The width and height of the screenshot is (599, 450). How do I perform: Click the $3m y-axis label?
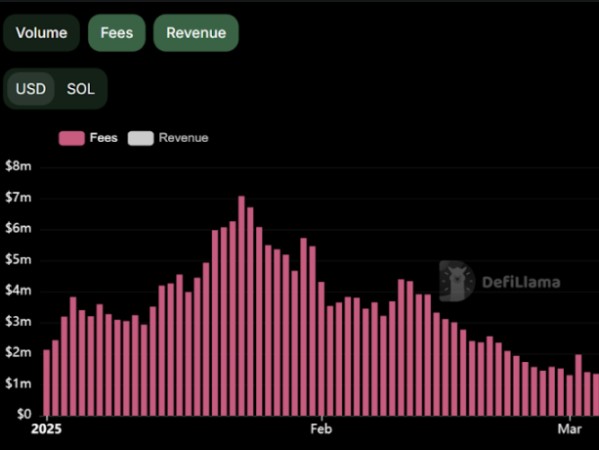[18, 322]
